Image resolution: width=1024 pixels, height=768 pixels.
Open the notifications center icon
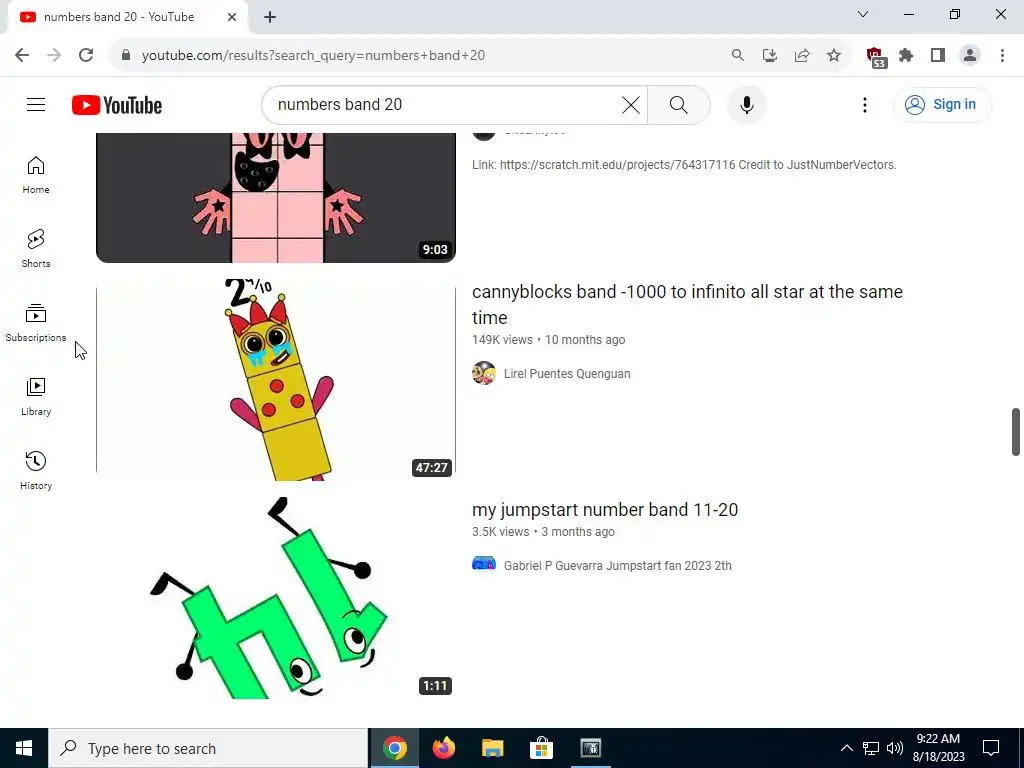(x=991, y=748)
